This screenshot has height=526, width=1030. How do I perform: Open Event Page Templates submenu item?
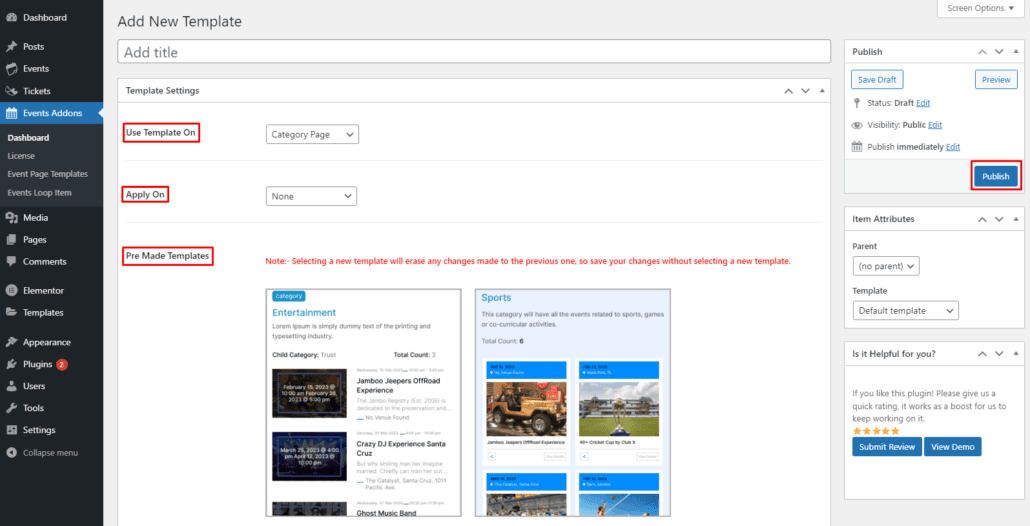47,174
